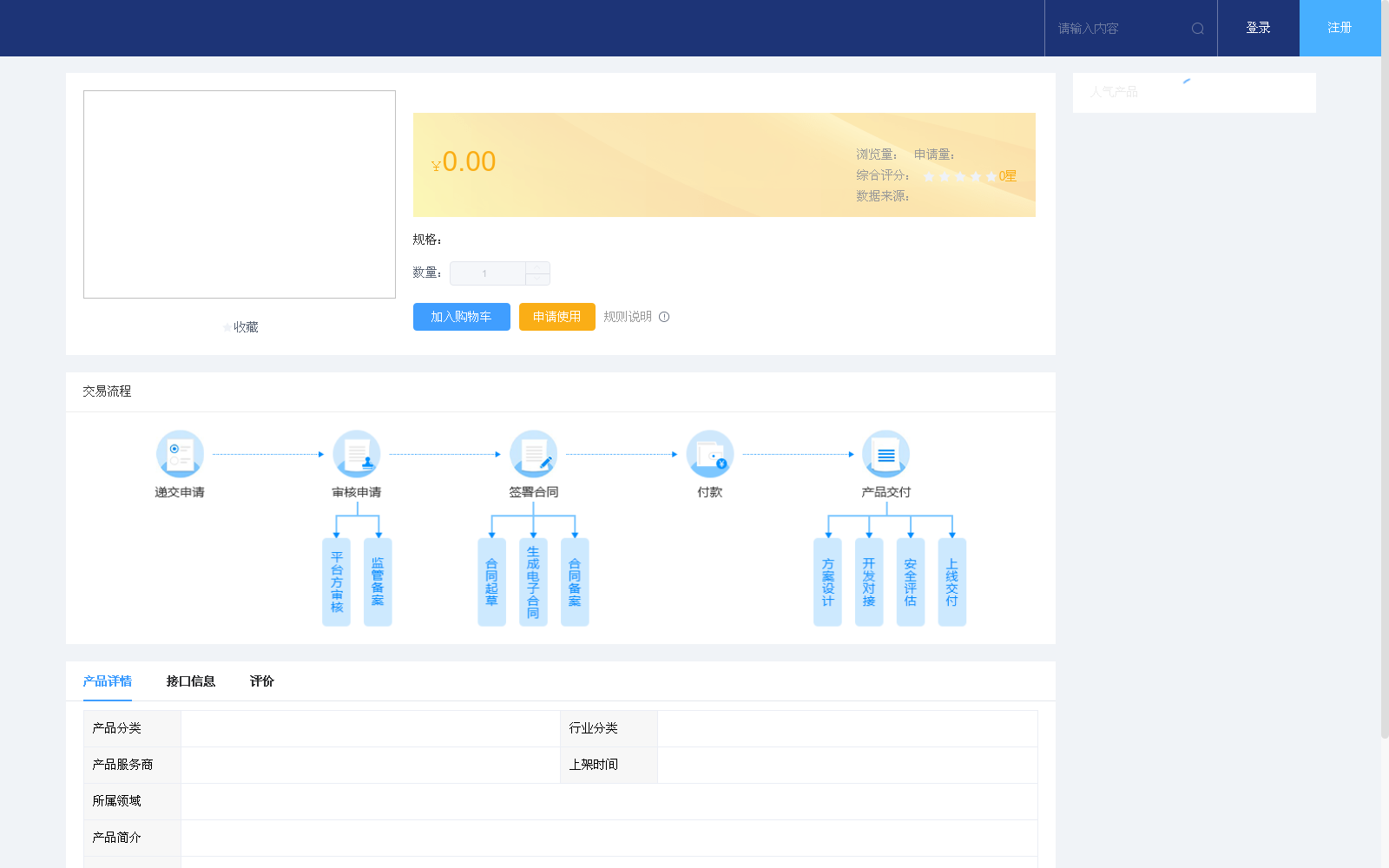1389x868 pixels.
Task: Decrease quantity with the down stepper arrow
Action: coord(537,279)
